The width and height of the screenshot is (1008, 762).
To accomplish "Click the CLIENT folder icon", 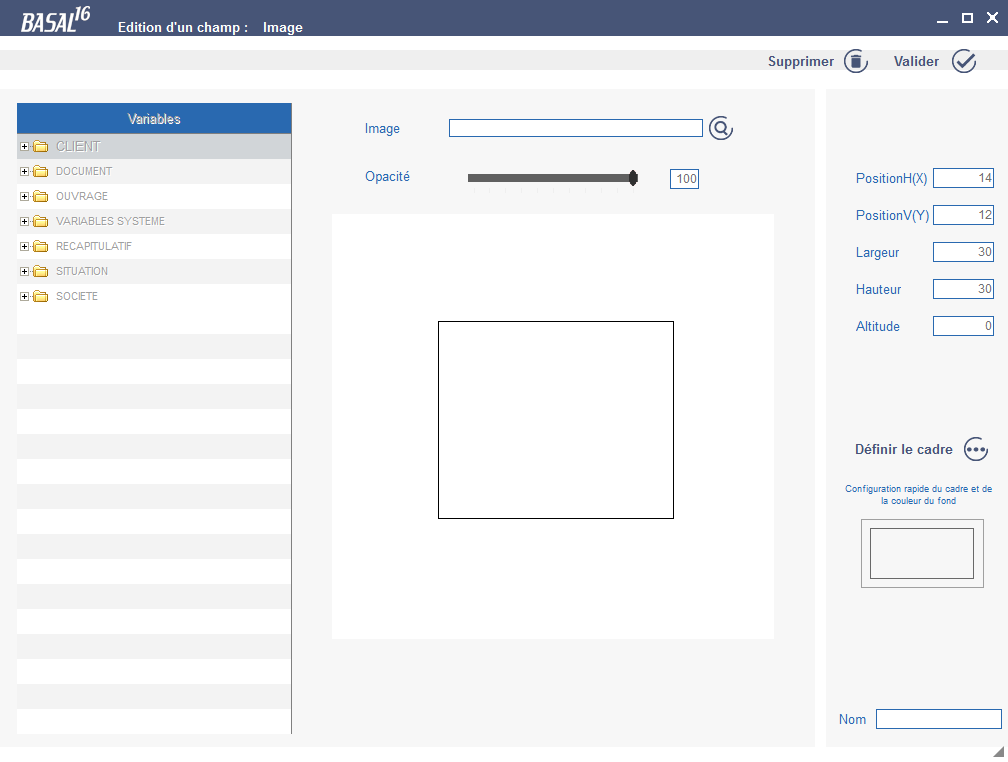I will (x=40, y=147).
